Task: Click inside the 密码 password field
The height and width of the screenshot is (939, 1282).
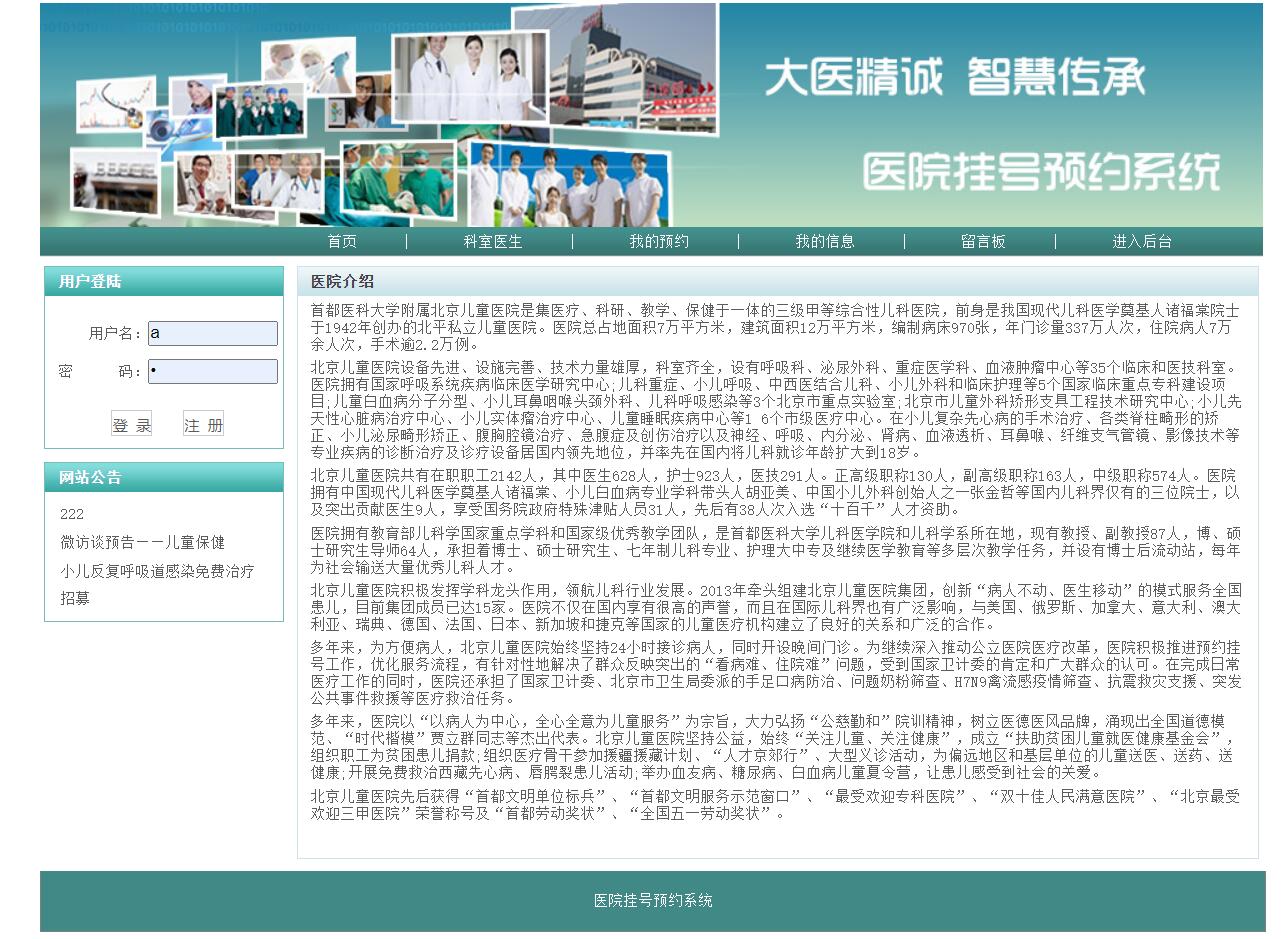Action: [x=213, y=370]
